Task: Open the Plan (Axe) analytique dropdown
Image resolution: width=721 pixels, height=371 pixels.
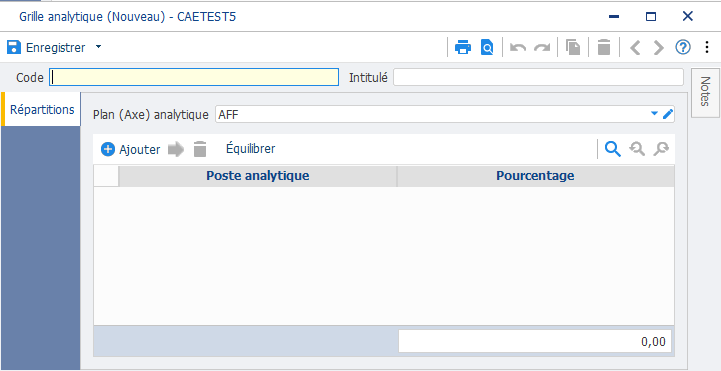Action: click(654, 114)
